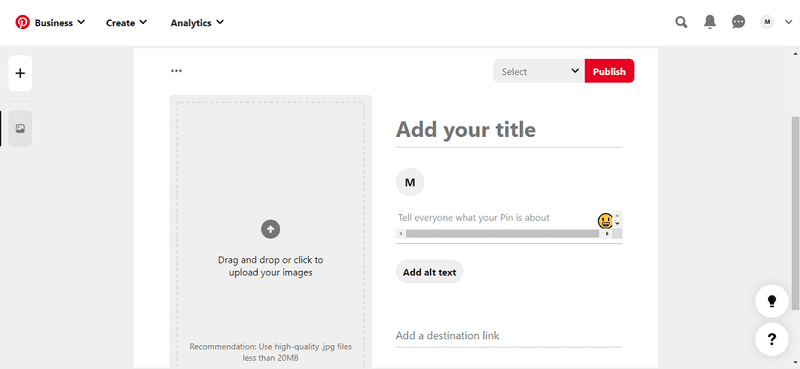Click the Add alt text button
Image resolution: width=800 pixels, height=369 pixels.
click(430, 272)
